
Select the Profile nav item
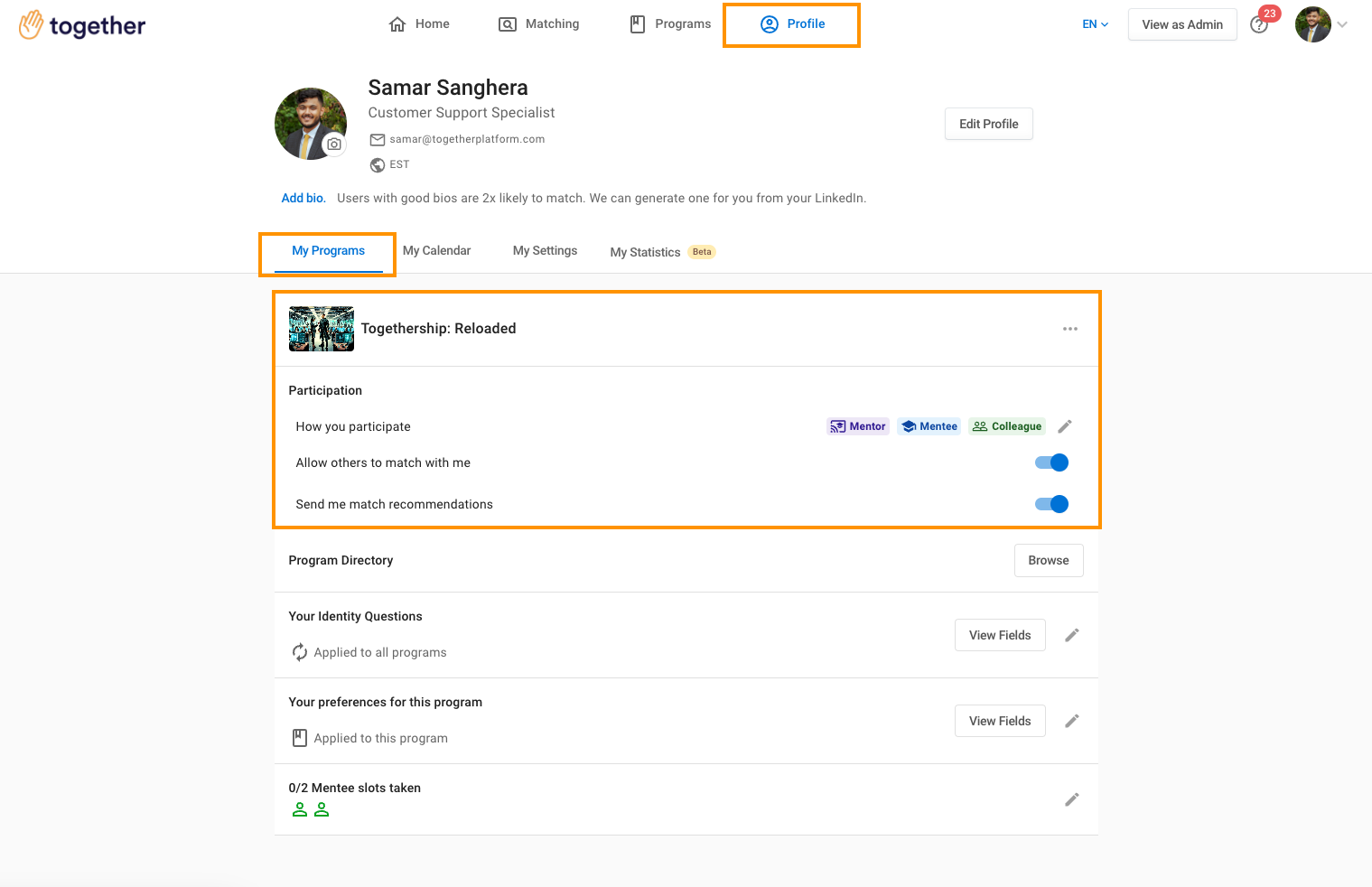(792, 24)
